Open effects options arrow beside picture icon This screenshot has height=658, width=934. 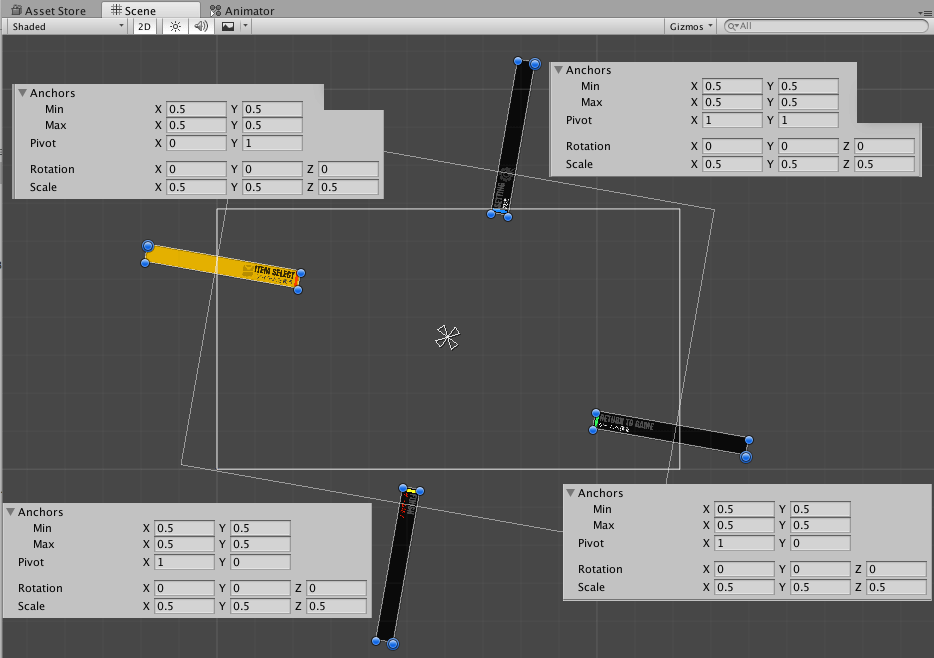[x=245, y=26]
